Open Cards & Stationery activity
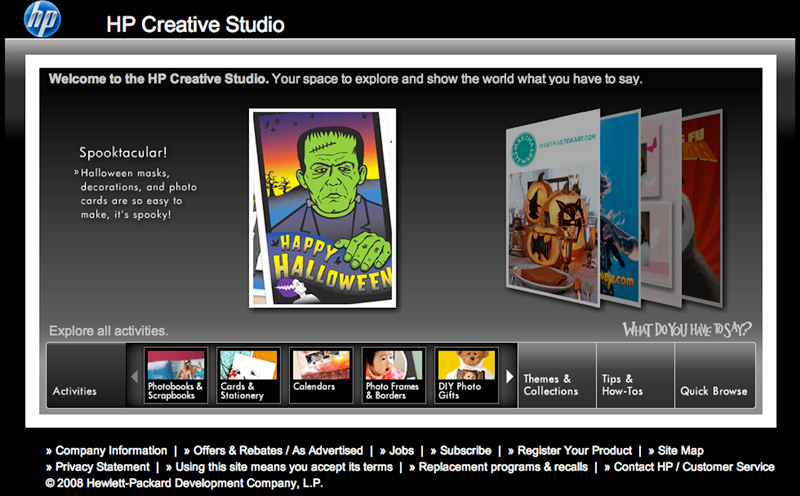This screenshot has height=496, width=800. click(248, 376)
